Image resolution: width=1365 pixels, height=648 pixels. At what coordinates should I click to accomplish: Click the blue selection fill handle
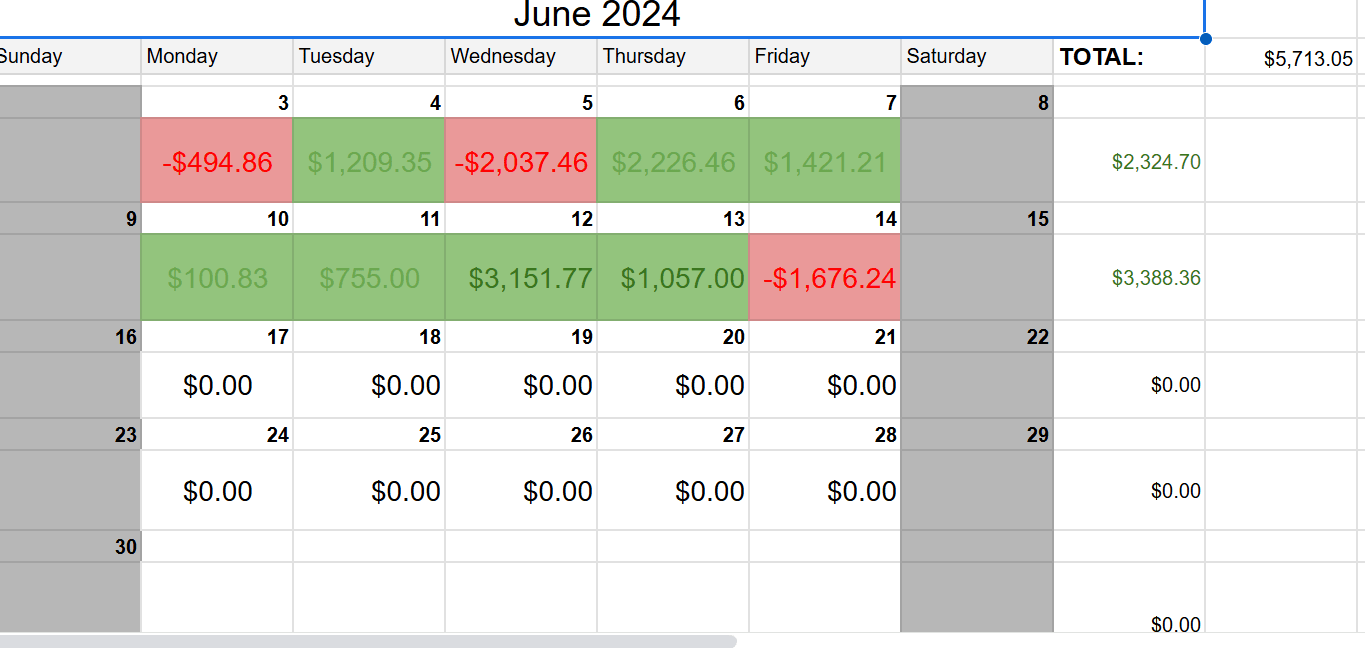1205,39
